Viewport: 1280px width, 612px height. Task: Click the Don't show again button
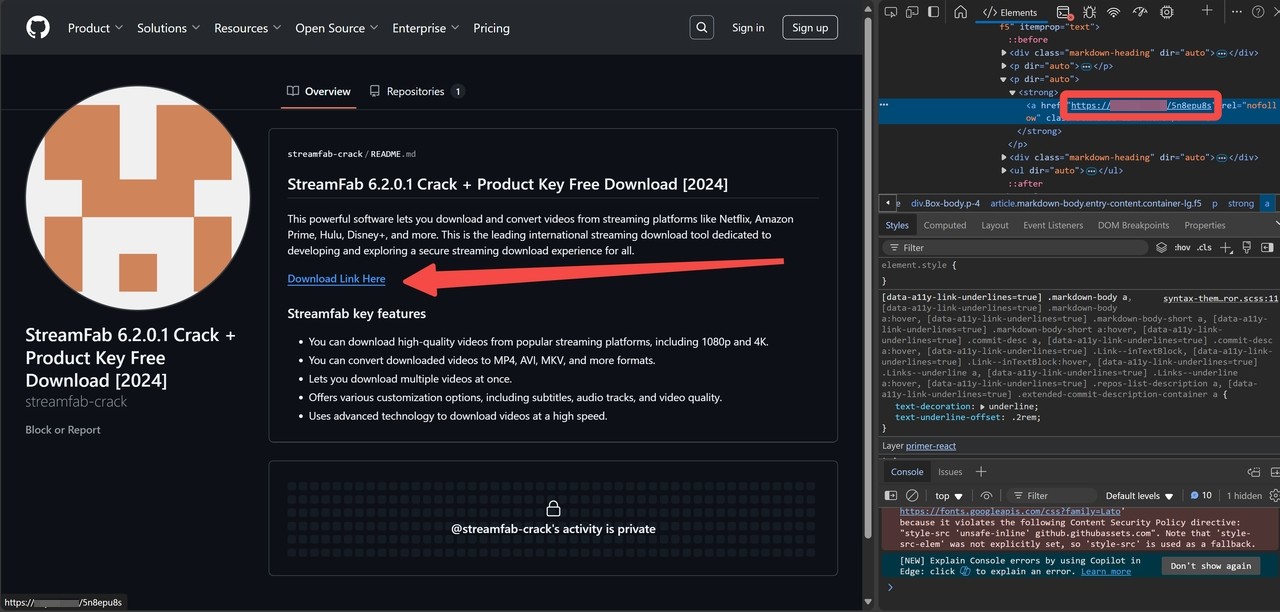tap(1211, 566)
